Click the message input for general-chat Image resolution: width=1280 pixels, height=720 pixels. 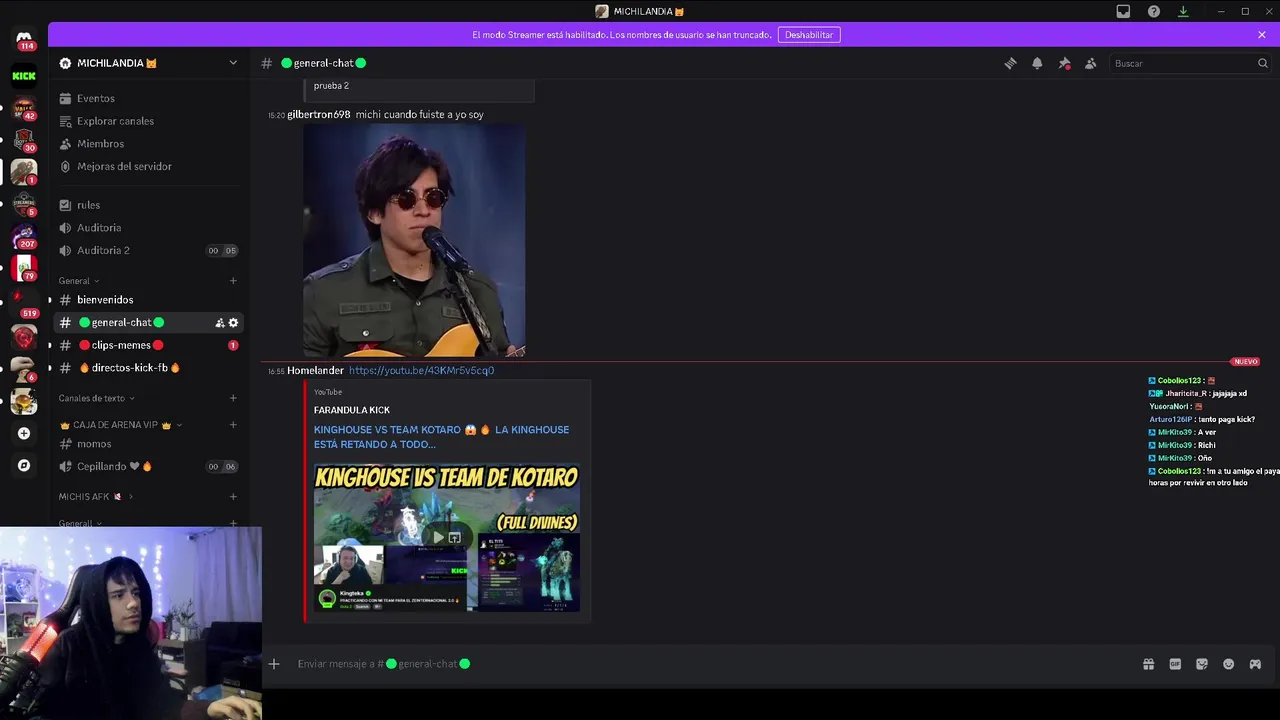(700, 664)
